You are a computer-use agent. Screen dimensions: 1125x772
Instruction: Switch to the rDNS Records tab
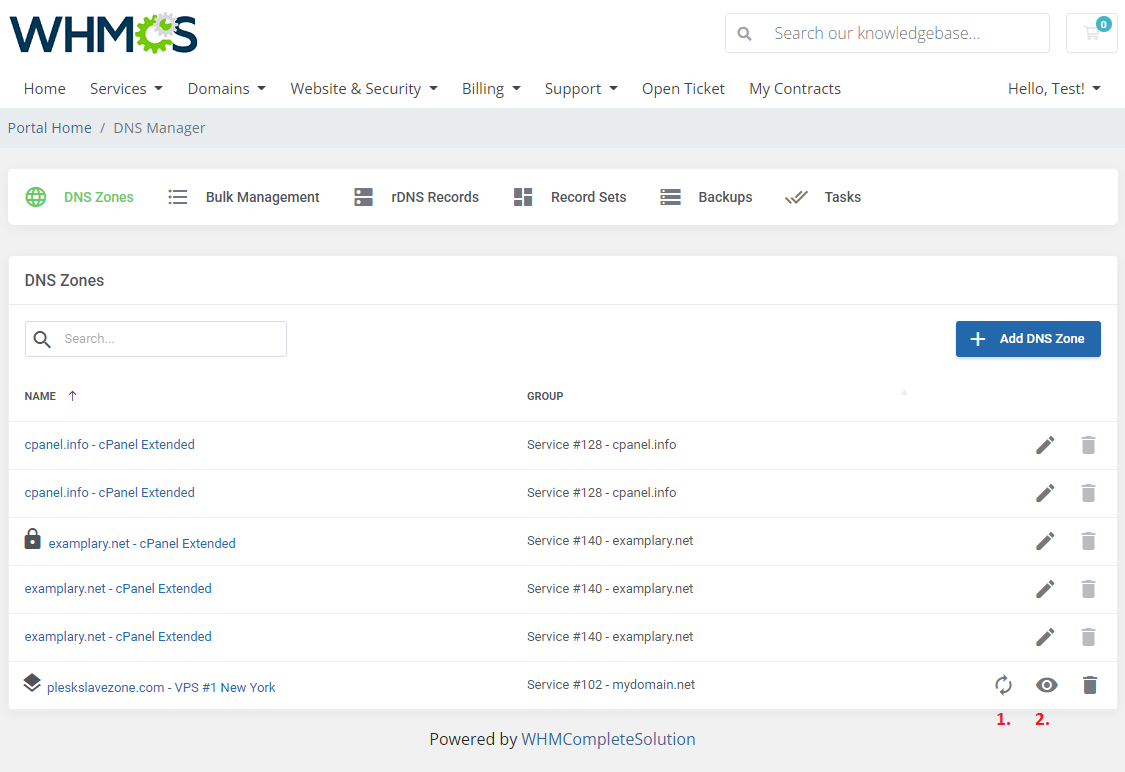click(x=416, y=197)
